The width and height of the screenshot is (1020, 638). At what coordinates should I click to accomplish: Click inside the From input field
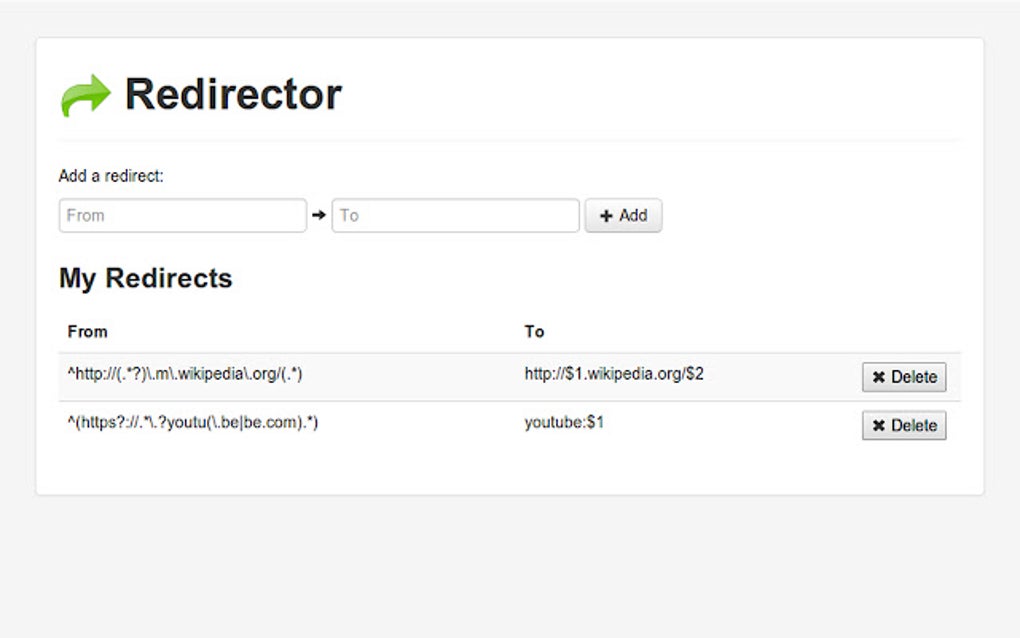[x=182, y=214]
